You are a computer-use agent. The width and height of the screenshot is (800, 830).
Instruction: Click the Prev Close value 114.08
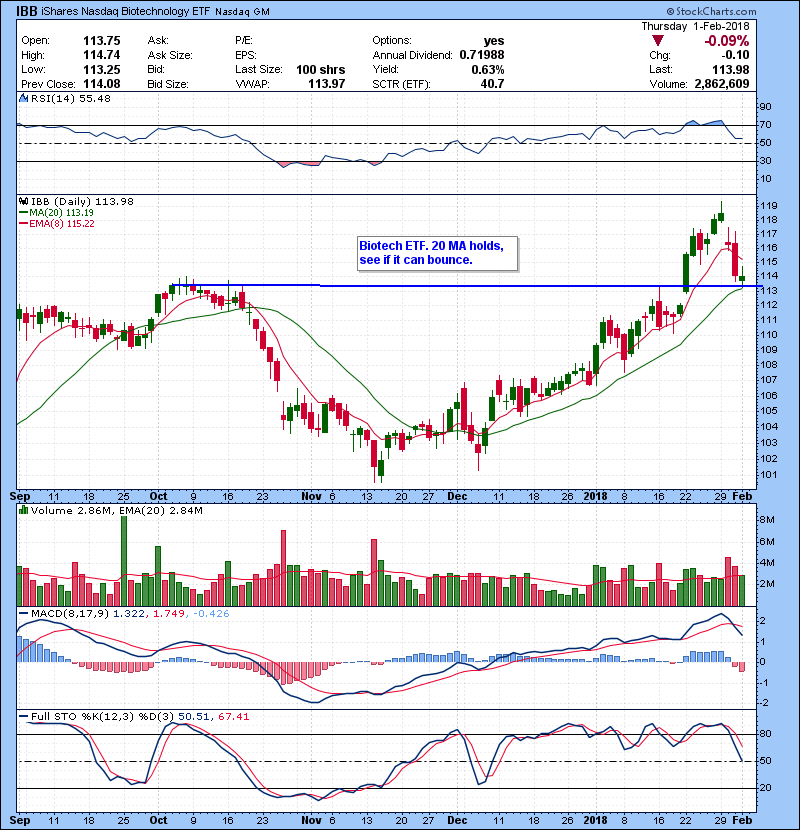pos(102,84)
